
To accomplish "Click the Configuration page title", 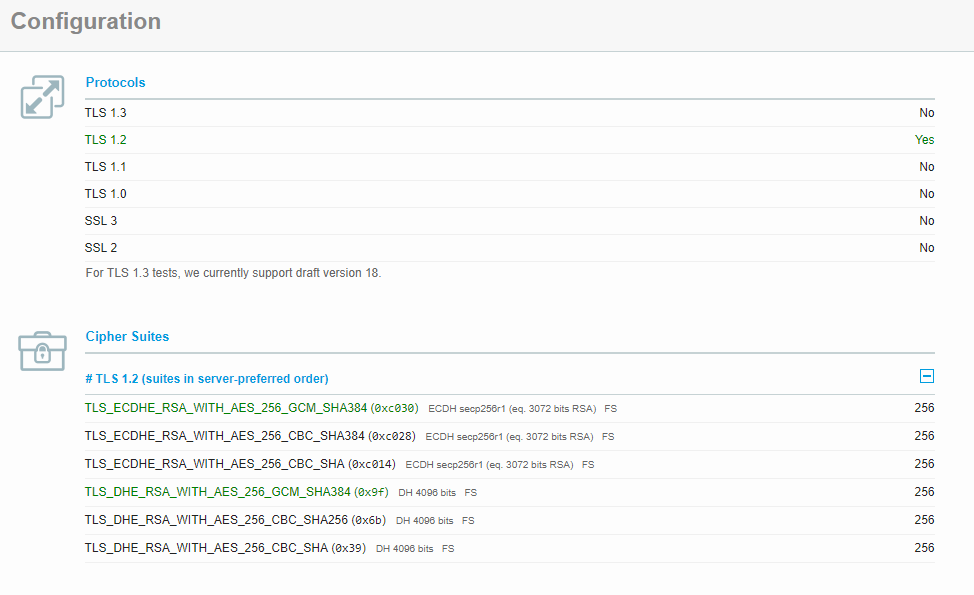I will click(x=86, y=22).
